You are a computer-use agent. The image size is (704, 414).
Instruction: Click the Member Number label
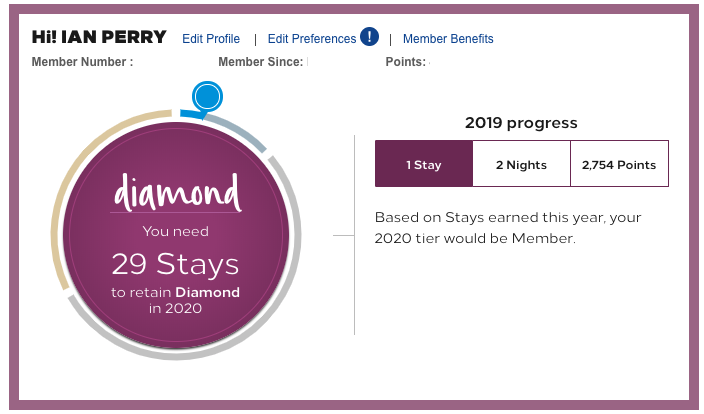coord(82,62)
